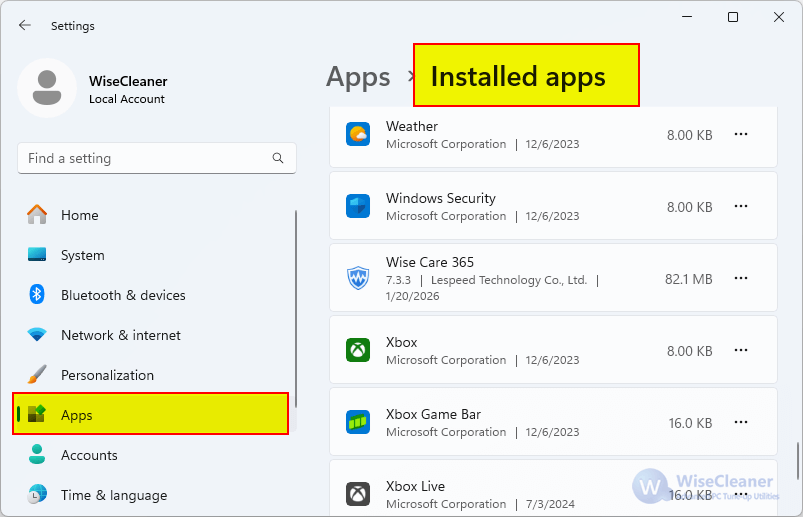Image resolution: width=803 pixels, height=517 pixels.
Task: Click the sidebar navigation scrollbar
Action: click(295, 309)
